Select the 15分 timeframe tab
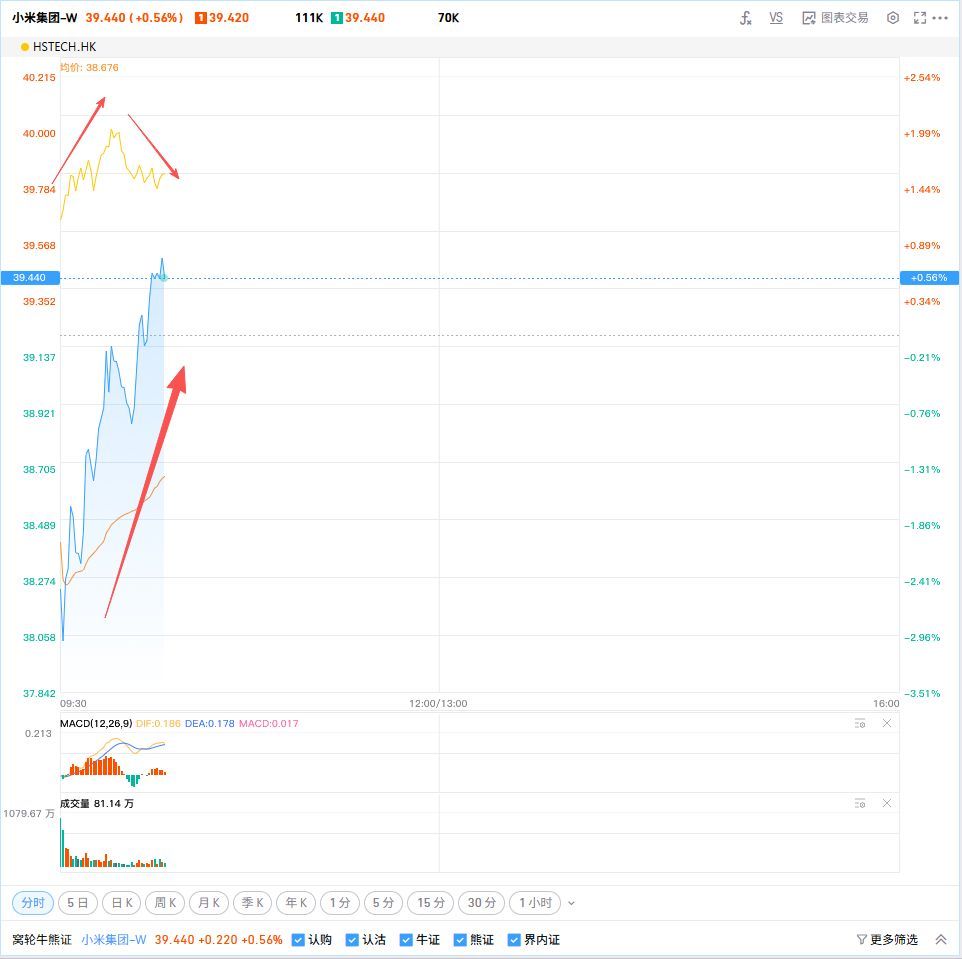The height and width of the screenshot is (959, 962). coord(431,903)
